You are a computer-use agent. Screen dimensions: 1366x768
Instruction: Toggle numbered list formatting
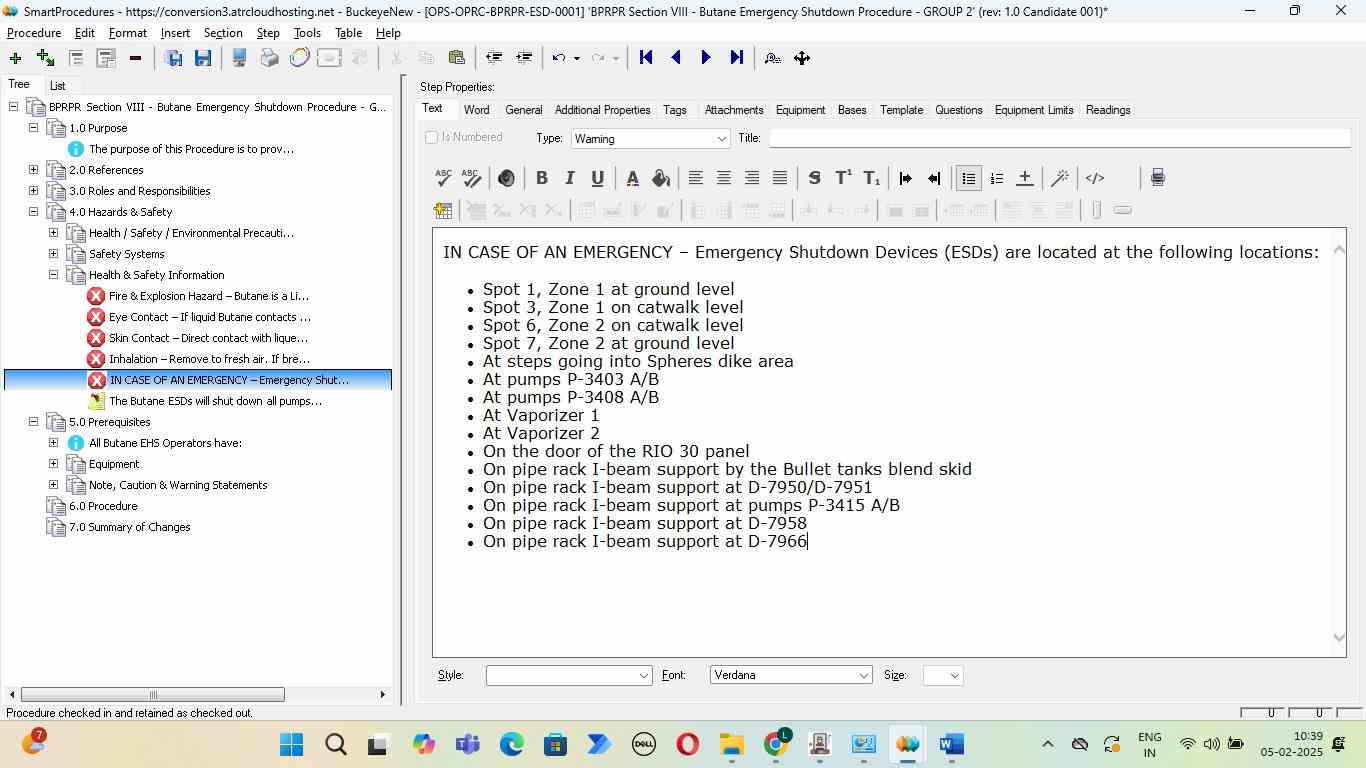[997, 178]
